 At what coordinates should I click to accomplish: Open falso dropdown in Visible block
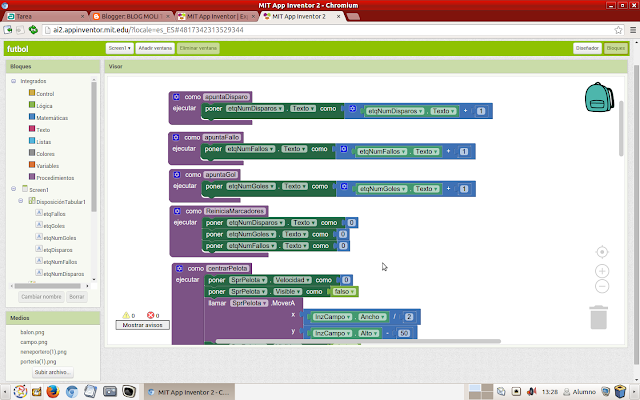pos(344,292)
